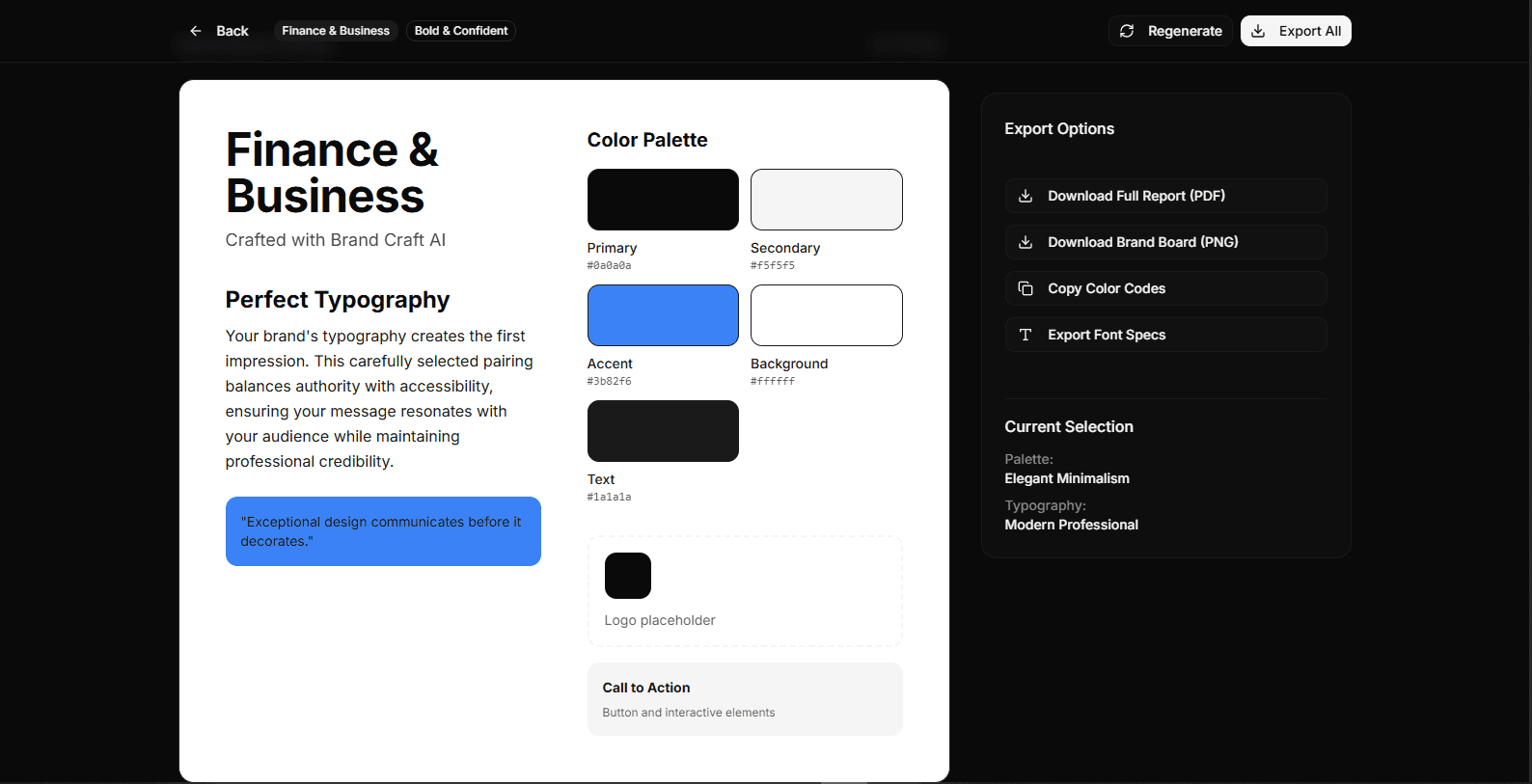Click the Secondary color label
The image size is (1532, 784).
(x=785, y=248)
